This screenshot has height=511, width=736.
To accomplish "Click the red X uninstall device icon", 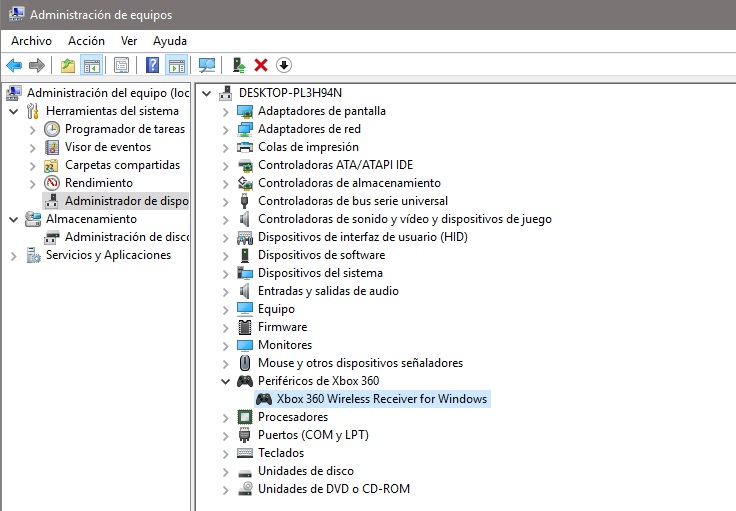I will coord(261,65).
